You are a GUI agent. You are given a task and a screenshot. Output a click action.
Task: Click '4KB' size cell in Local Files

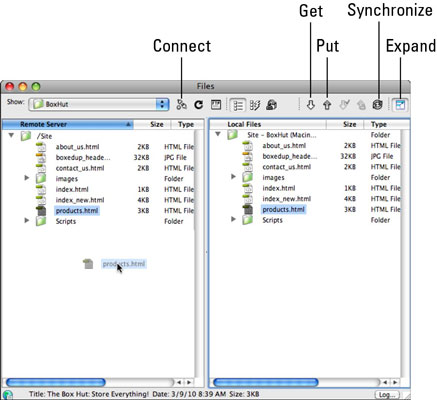tap(350, 199)
